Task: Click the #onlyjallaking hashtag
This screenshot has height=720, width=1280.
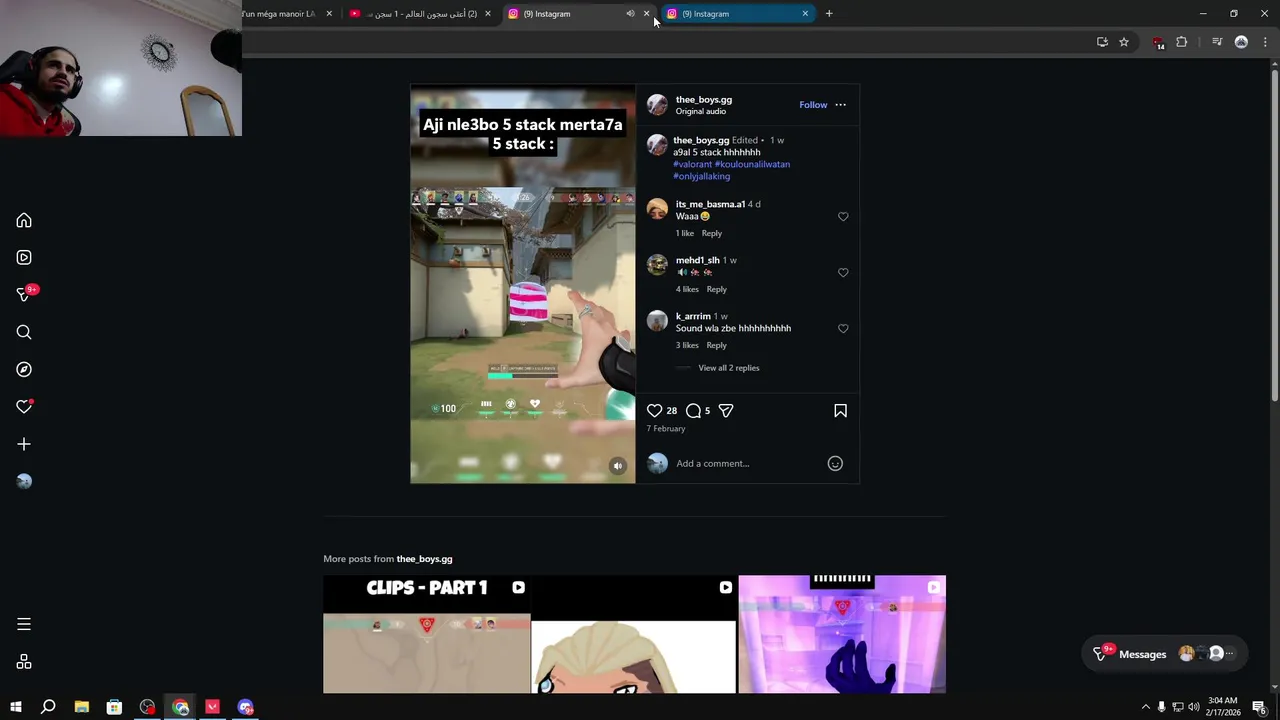Action: (702, 176)
